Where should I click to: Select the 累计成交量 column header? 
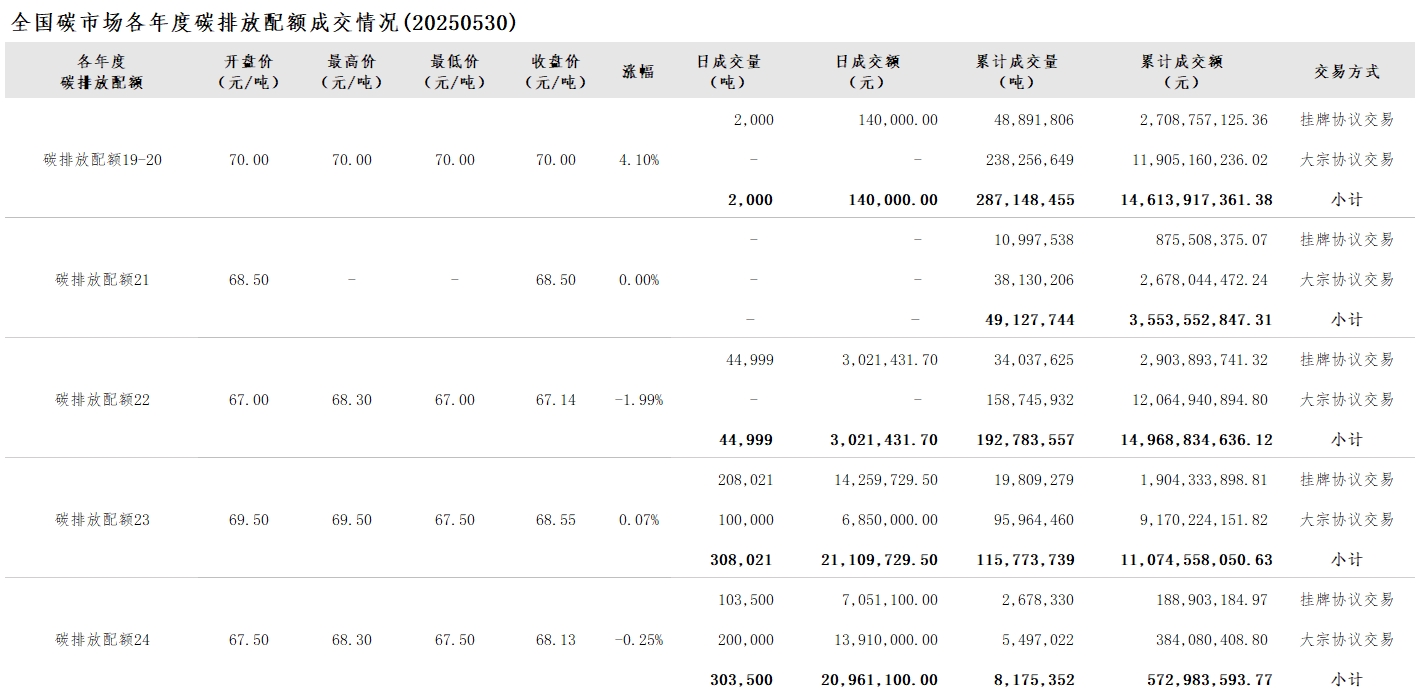click(x=1017, y=71)
